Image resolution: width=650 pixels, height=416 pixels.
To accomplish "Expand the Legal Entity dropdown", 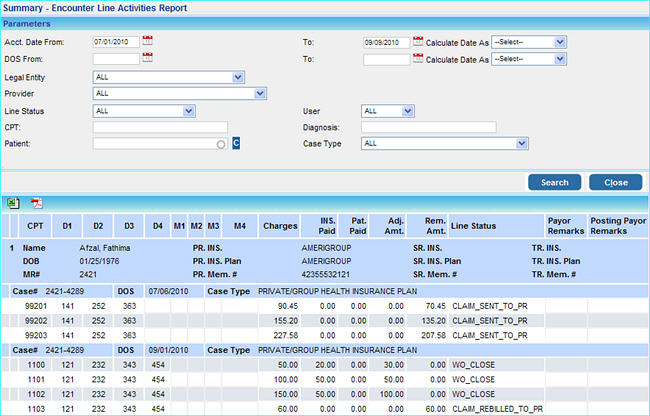I will 237,76.
